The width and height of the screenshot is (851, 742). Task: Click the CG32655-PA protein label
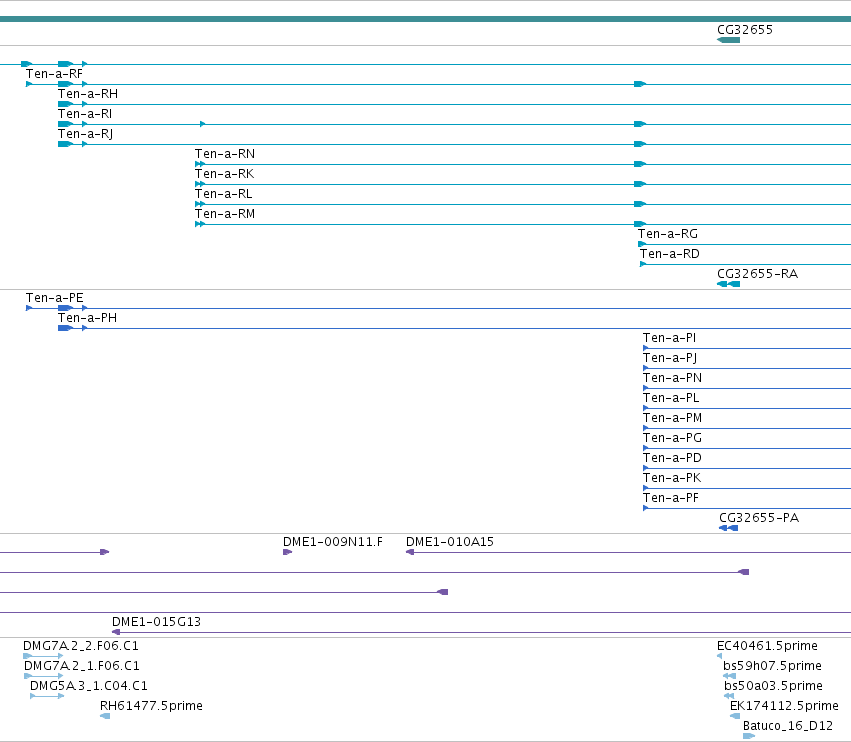point(759,518)
